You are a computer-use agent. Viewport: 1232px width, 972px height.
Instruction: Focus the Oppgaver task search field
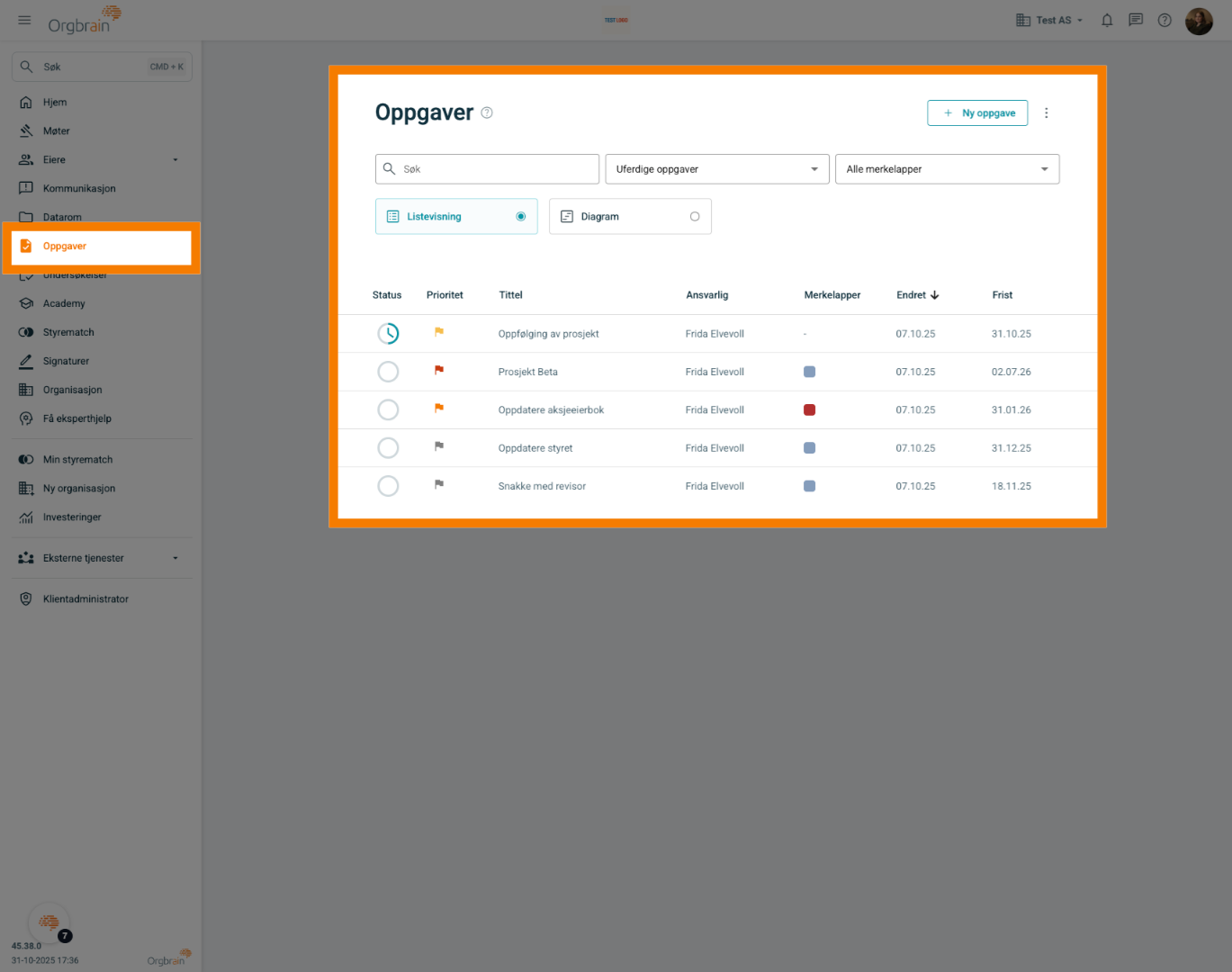(x=487, y=169)
